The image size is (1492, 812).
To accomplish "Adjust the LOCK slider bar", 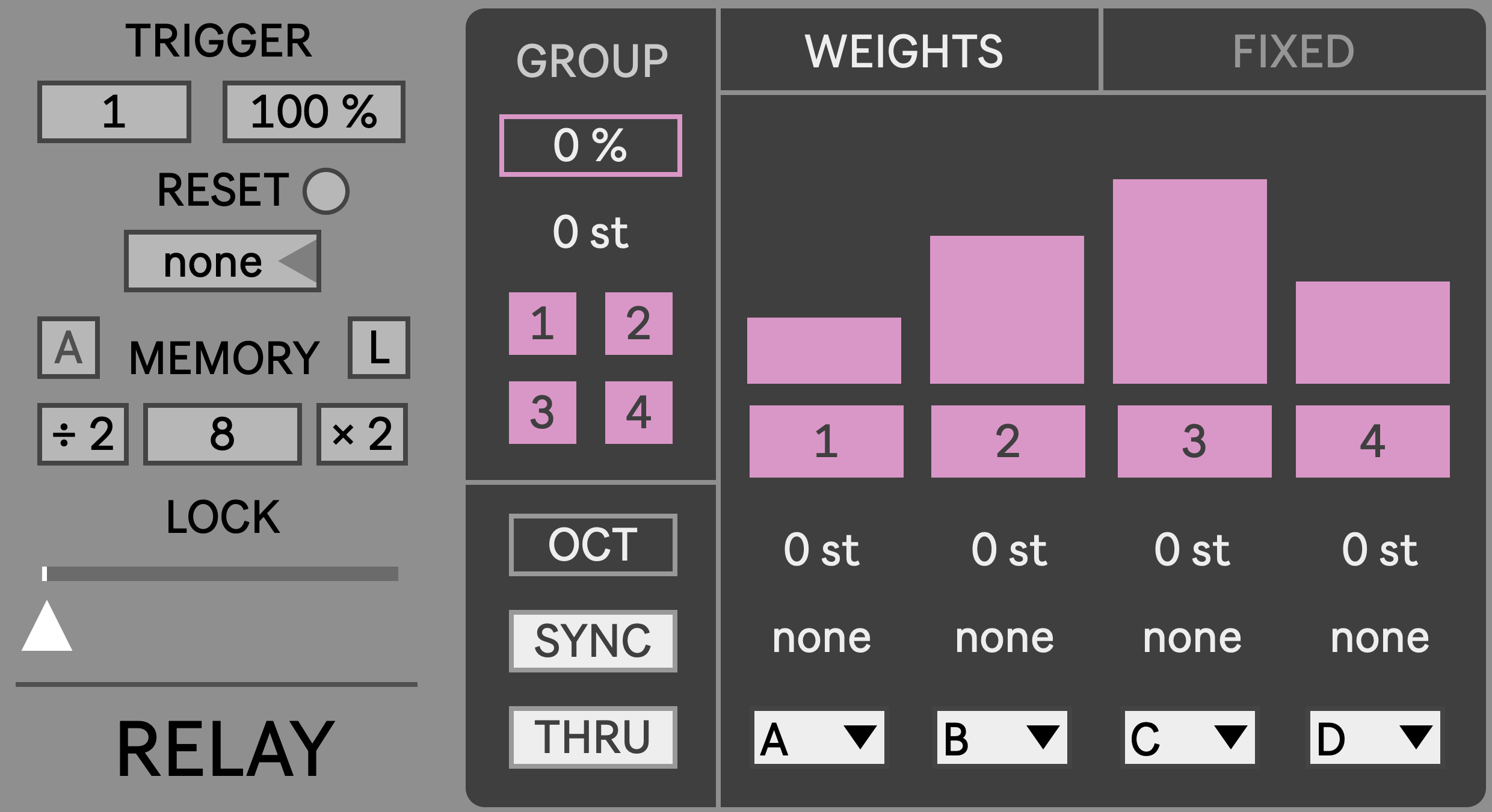I will (x=220, y=574).
